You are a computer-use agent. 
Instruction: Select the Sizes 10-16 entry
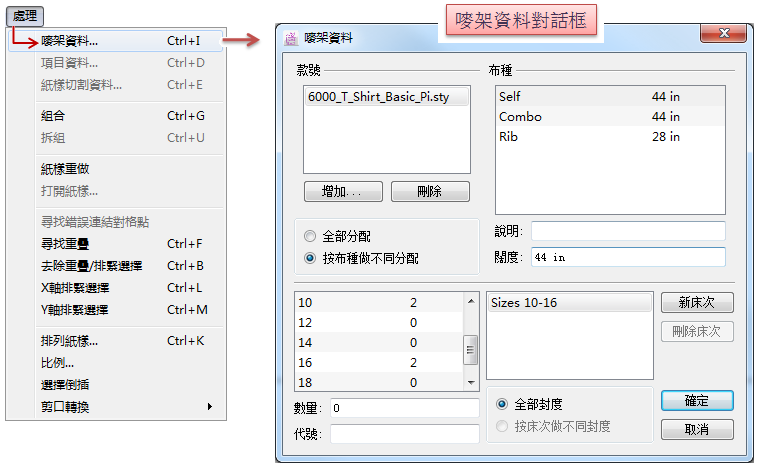(569, 303)
